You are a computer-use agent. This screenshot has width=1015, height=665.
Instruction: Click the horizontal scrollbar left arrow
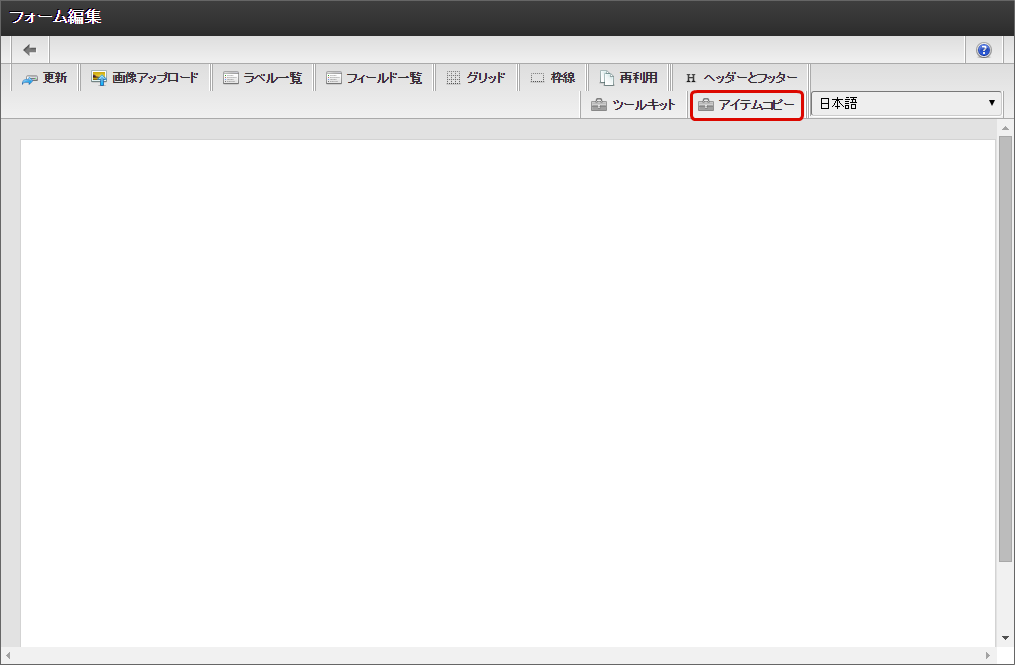[7, 655]
